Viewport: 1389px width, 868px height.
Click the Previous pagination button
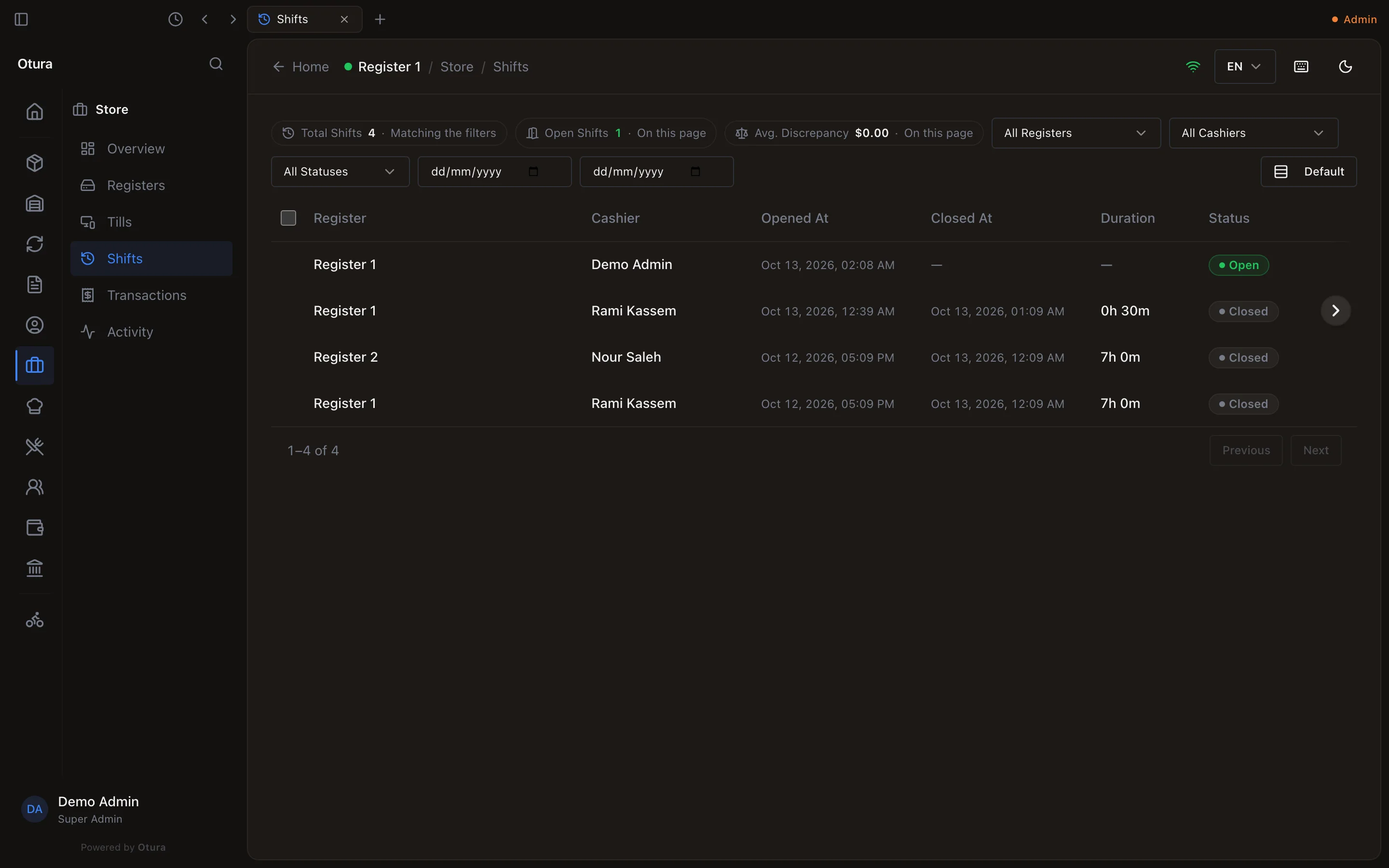pyautogui.click(x=1245, y=451)
